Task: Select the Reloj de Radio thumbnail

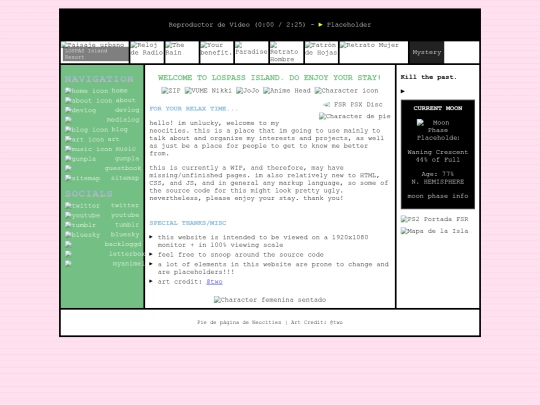Action: click(x=147, y=52)
